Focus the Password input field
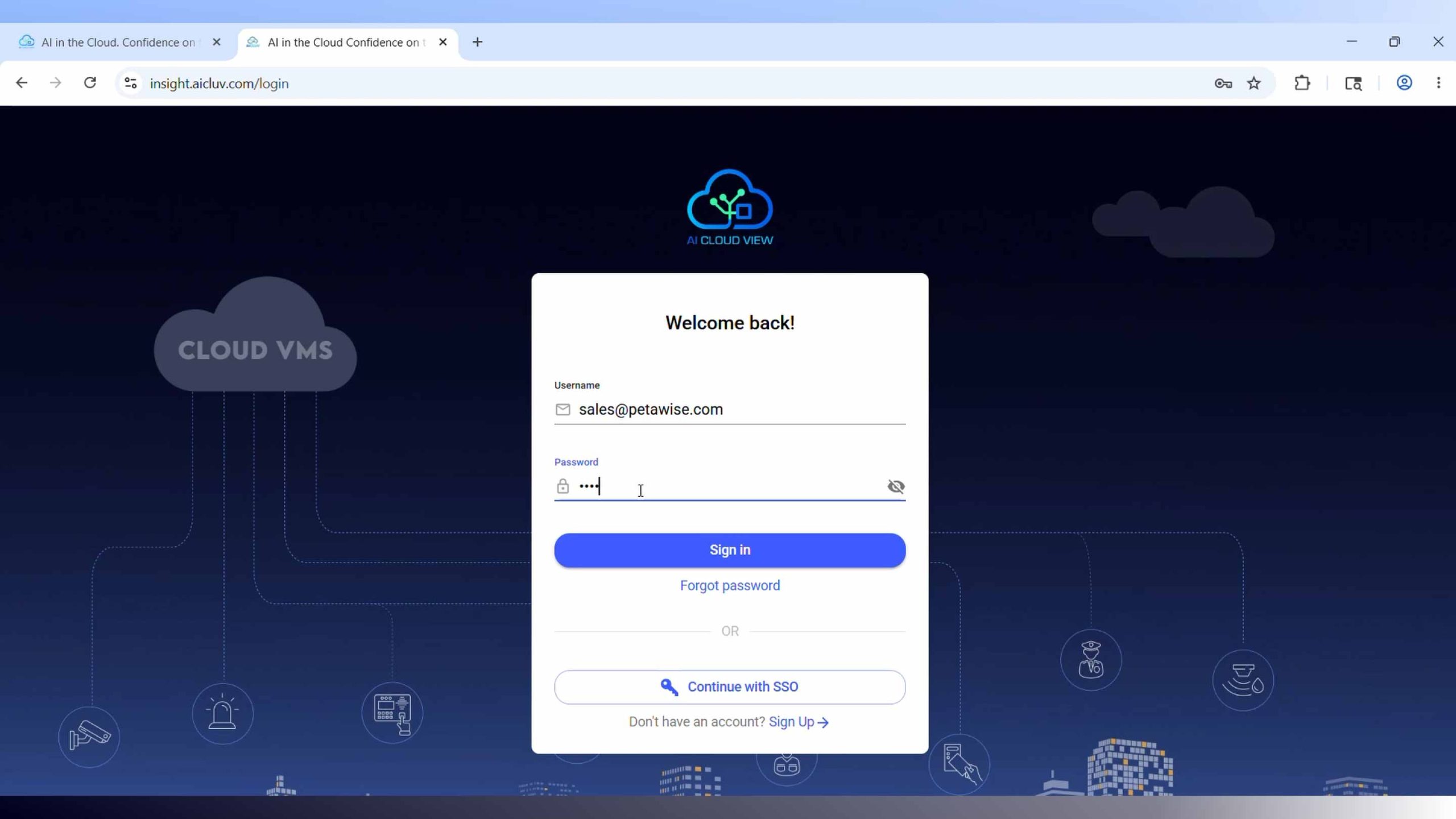This screenshot has width=1456, height=819. point(730,486)
